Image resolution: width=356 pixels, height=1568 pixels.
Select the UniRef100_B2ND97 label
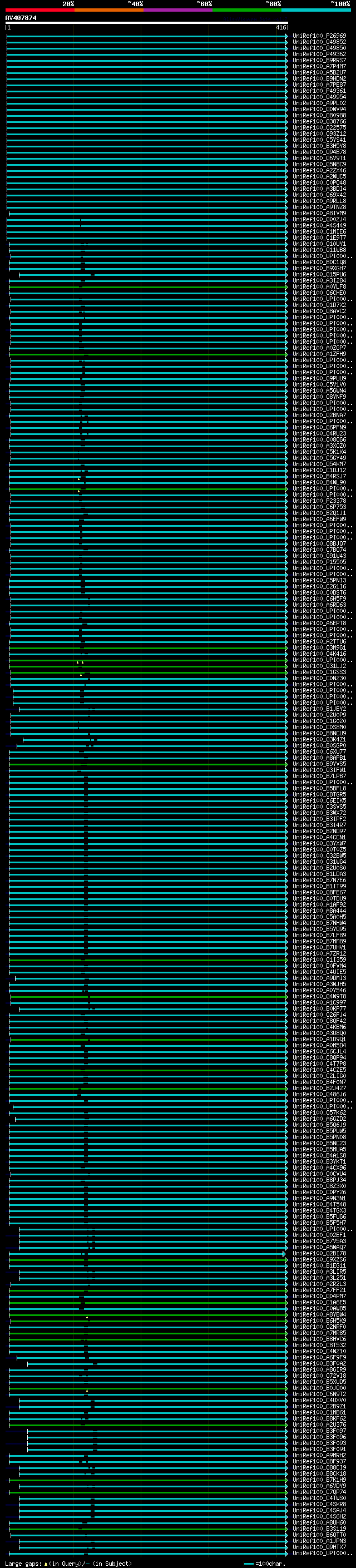319,832
